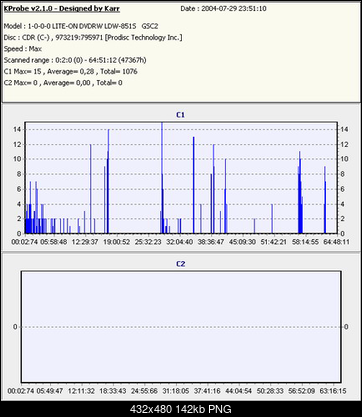Click the right y-axis value 12 in C1
Screen dimensions: 362x417
[x=344, y=144]
